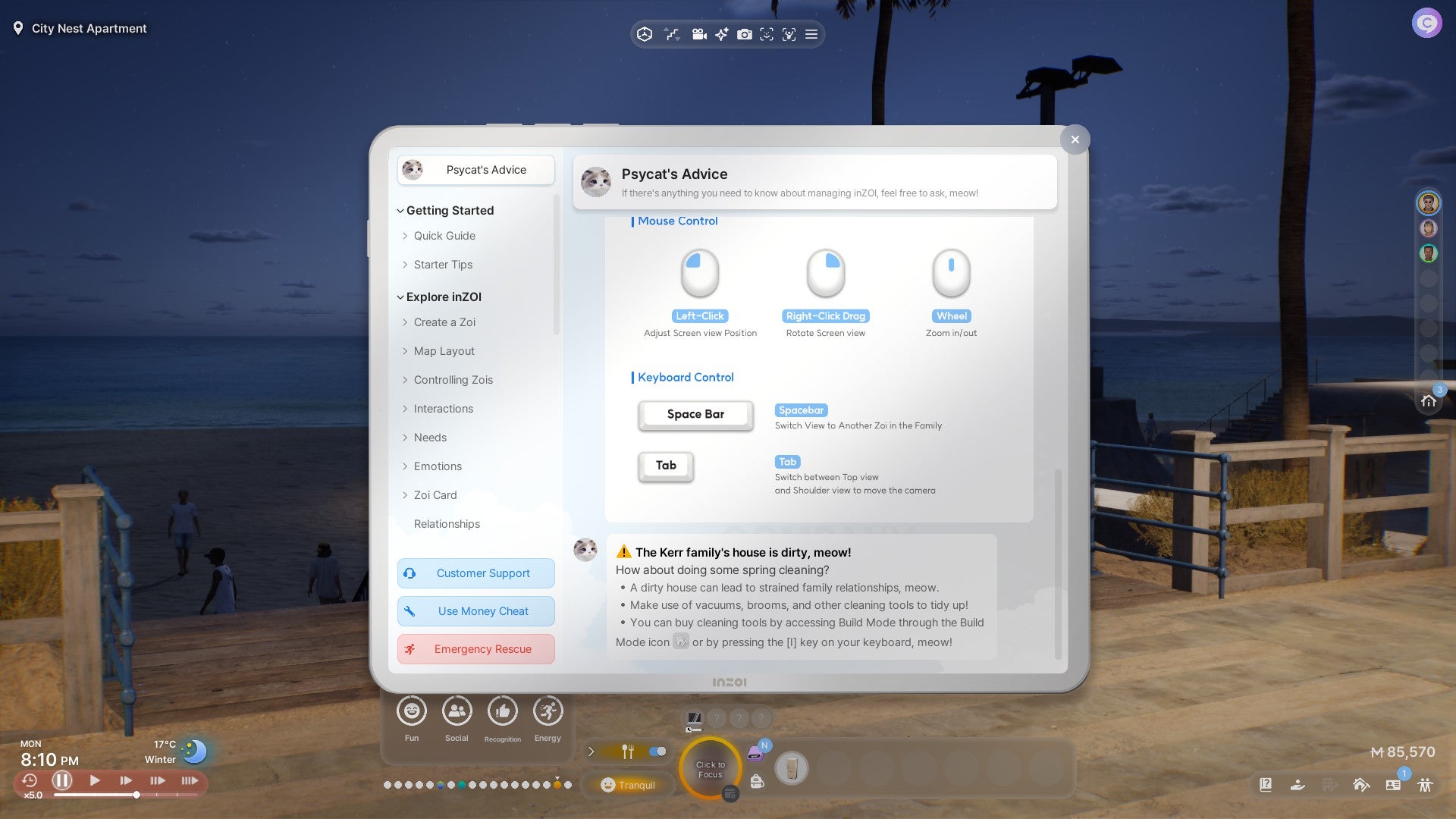
Task: Open Build Mode house icon
Action: (1360, 785)
